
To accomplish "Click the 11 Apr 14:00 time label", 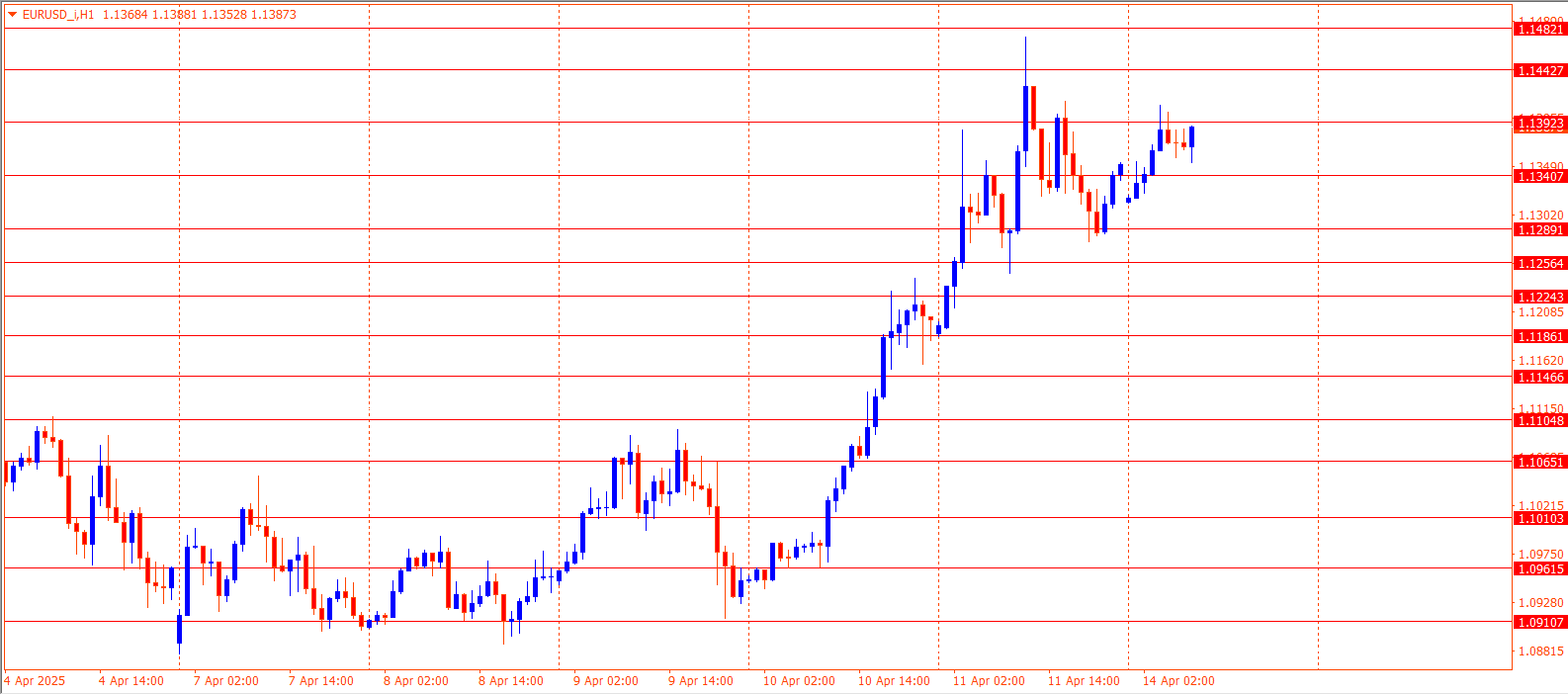I will (1084, 681).
